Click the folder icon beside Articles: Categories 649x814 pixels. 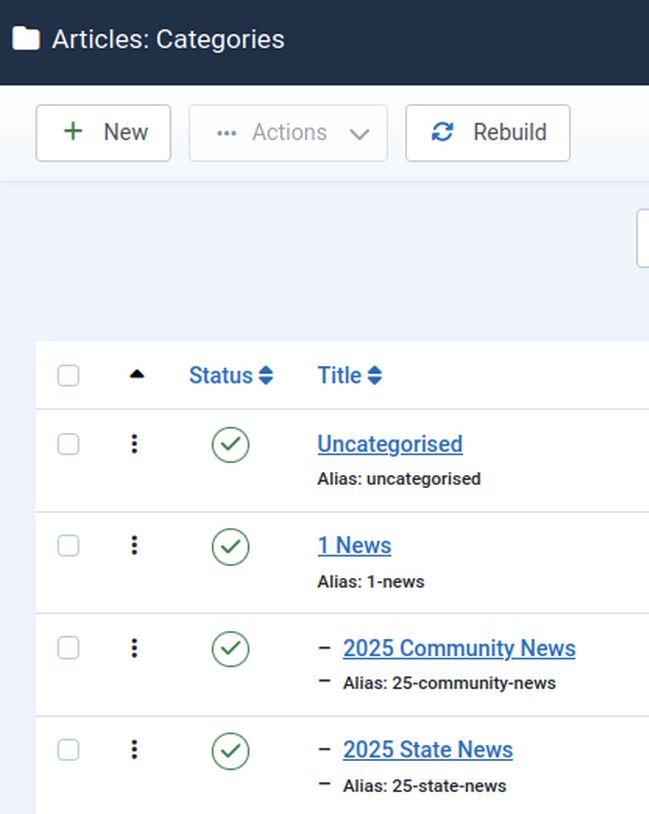pyautogui.click(x=26, y=39)
